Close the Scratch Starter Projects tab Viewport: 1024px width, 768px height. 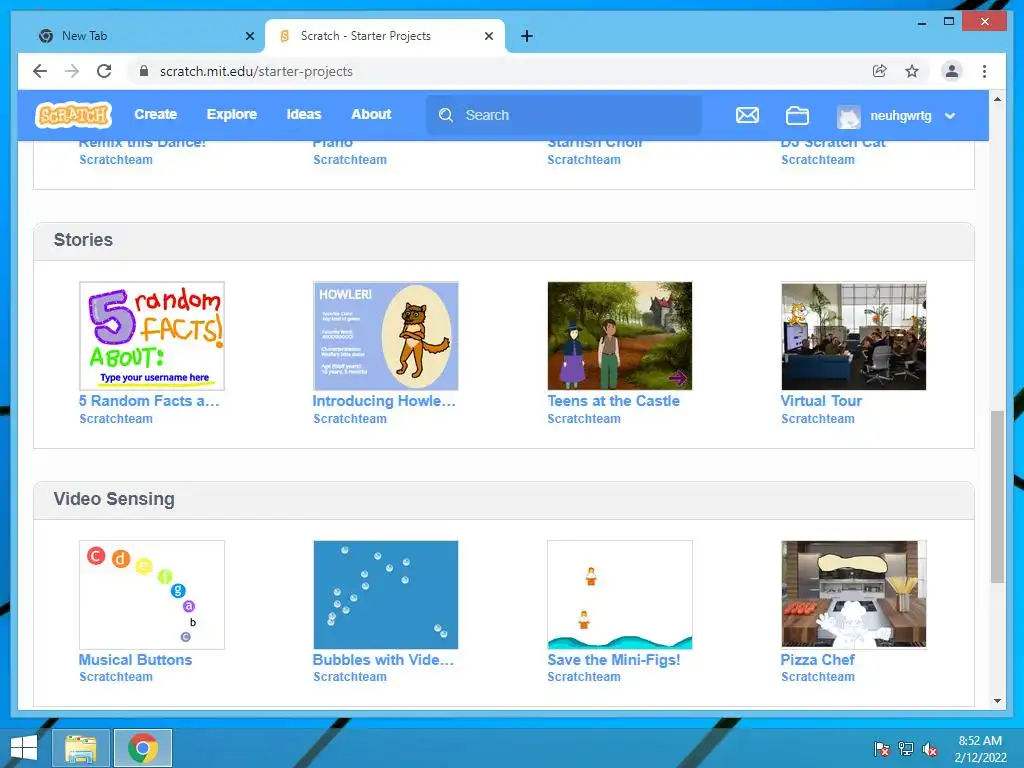[488, 36]
